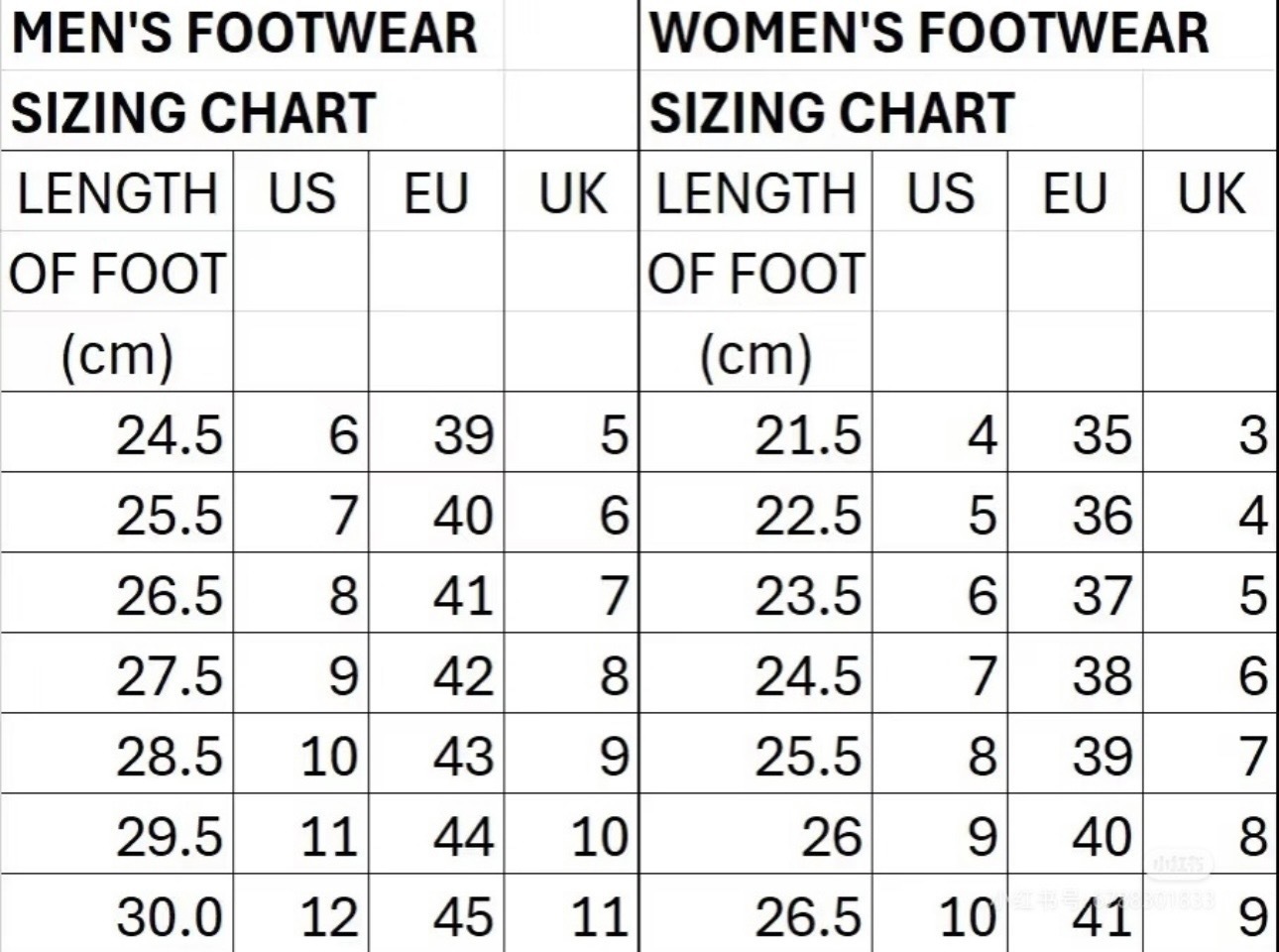Select women's UK size 3 cell

pyautogui.click(x=1252, y=434)
